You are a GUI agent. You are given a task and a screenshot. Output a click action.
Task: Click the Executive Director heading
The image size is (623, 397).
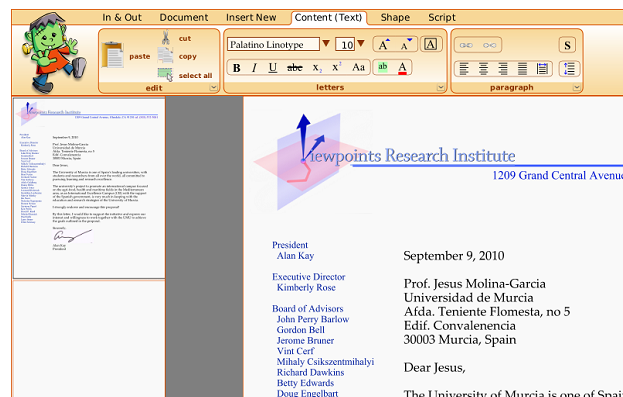coord(309,277)
